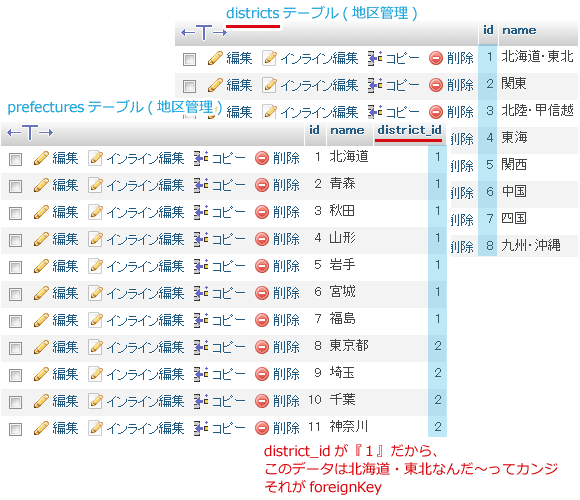Tick the checkbox beside 埼玉 row
Screen dimensions: 580x500
(16, 375)
